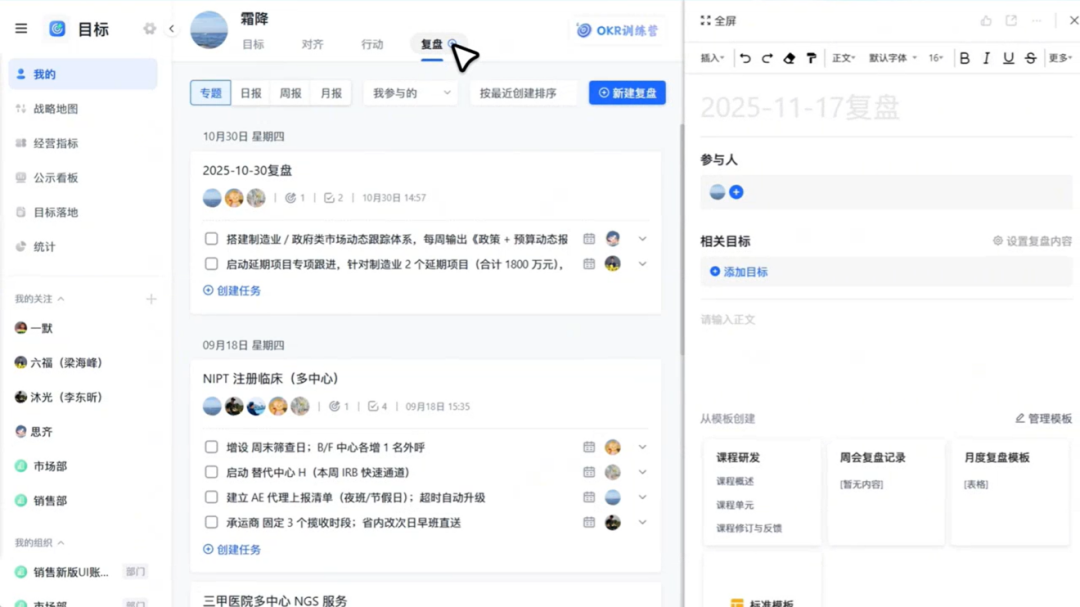Click the undo icon in editor toolbar
Image resolution: width=1080 pixels, height=607 pixels.
745,59
